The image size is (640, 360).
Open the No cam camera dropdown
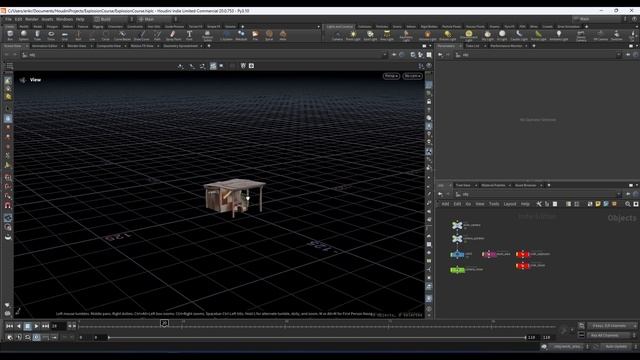[412, 76]
